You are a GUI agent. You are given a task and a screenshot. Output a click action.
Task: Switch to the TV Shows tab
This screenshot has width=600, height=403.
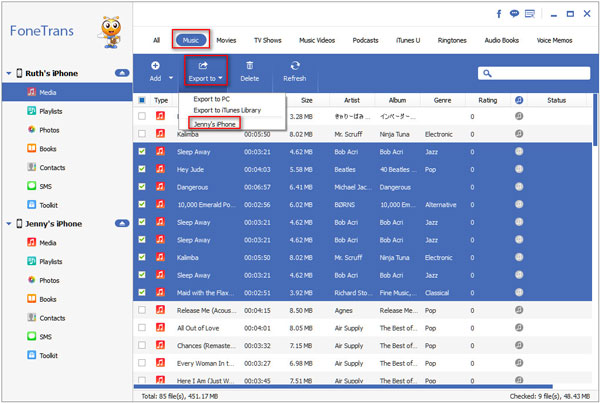pyautogui.click(x=267, y=40)
